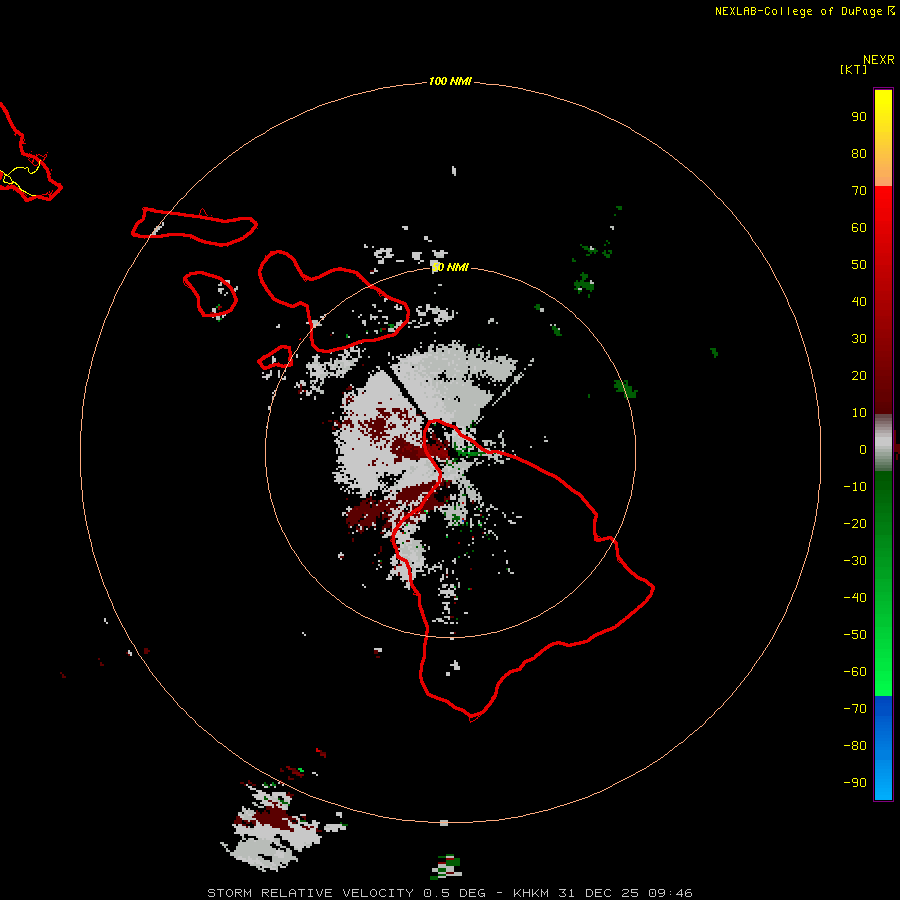Viewport: 900px width, 900px height.
Task: Click the 100 NMI range ring label
Action: point(450,82)
